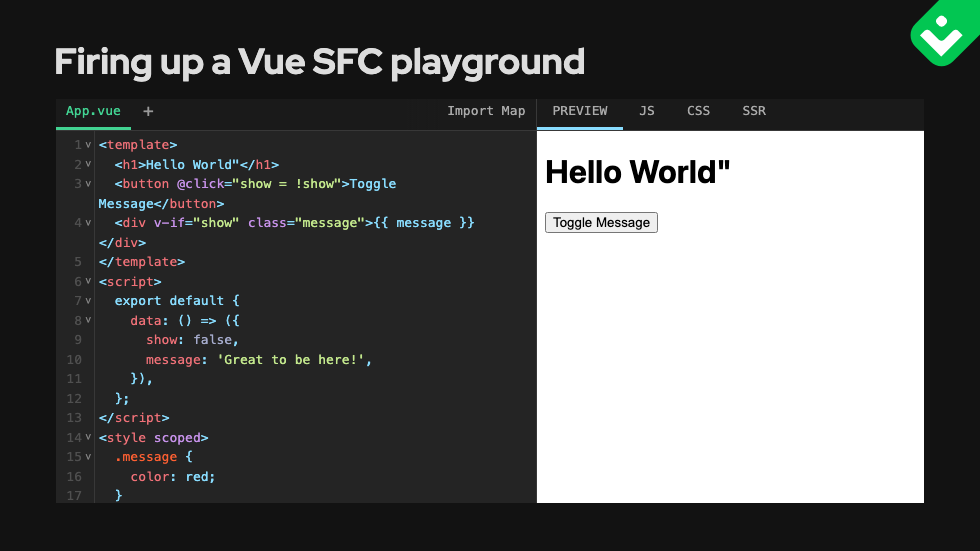Image resolution: width=980 pixels, height=551 pixels.
Task: Click the 'Great to be here!' string
Action: 291,360
